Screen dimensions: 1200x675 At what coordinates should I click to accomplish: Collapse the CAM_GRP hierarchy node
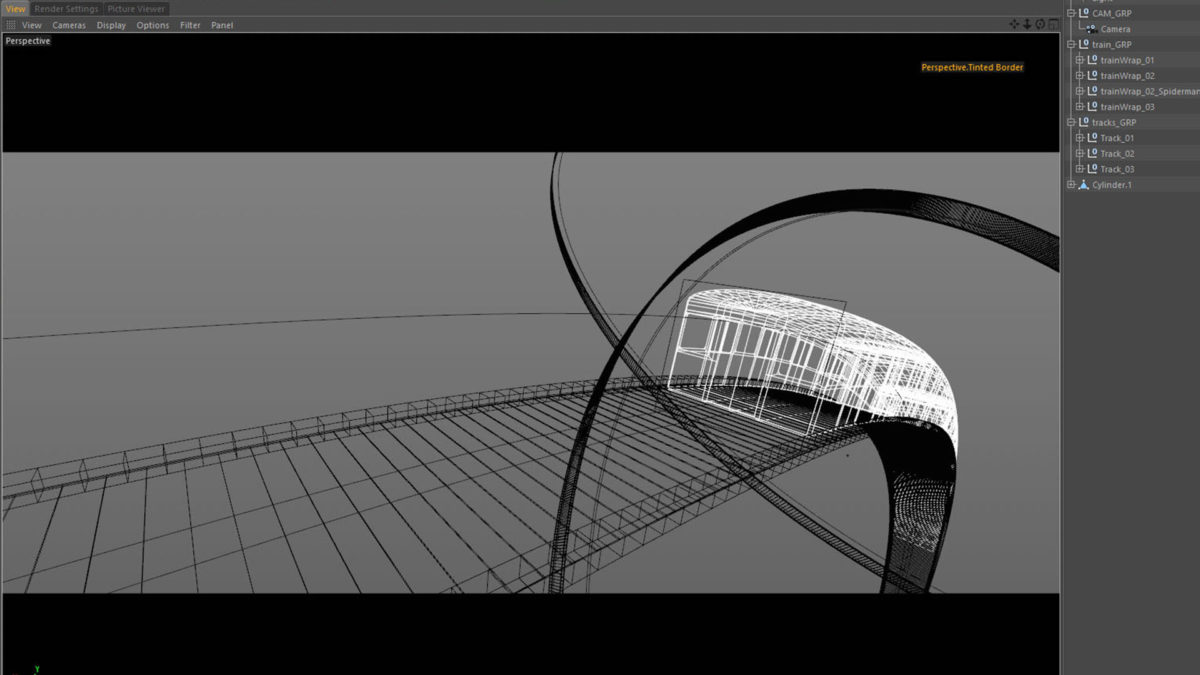coord(1071,13)
